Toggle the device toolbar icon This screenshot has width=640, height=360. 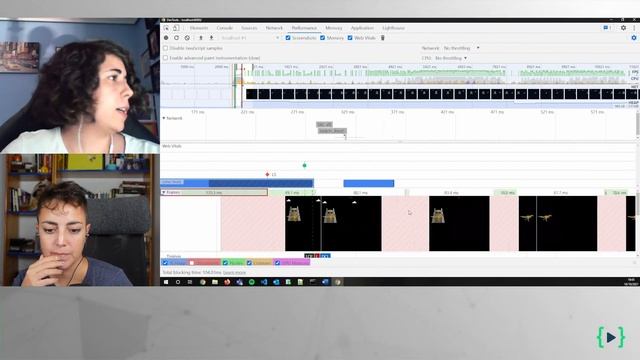[176, 28]
